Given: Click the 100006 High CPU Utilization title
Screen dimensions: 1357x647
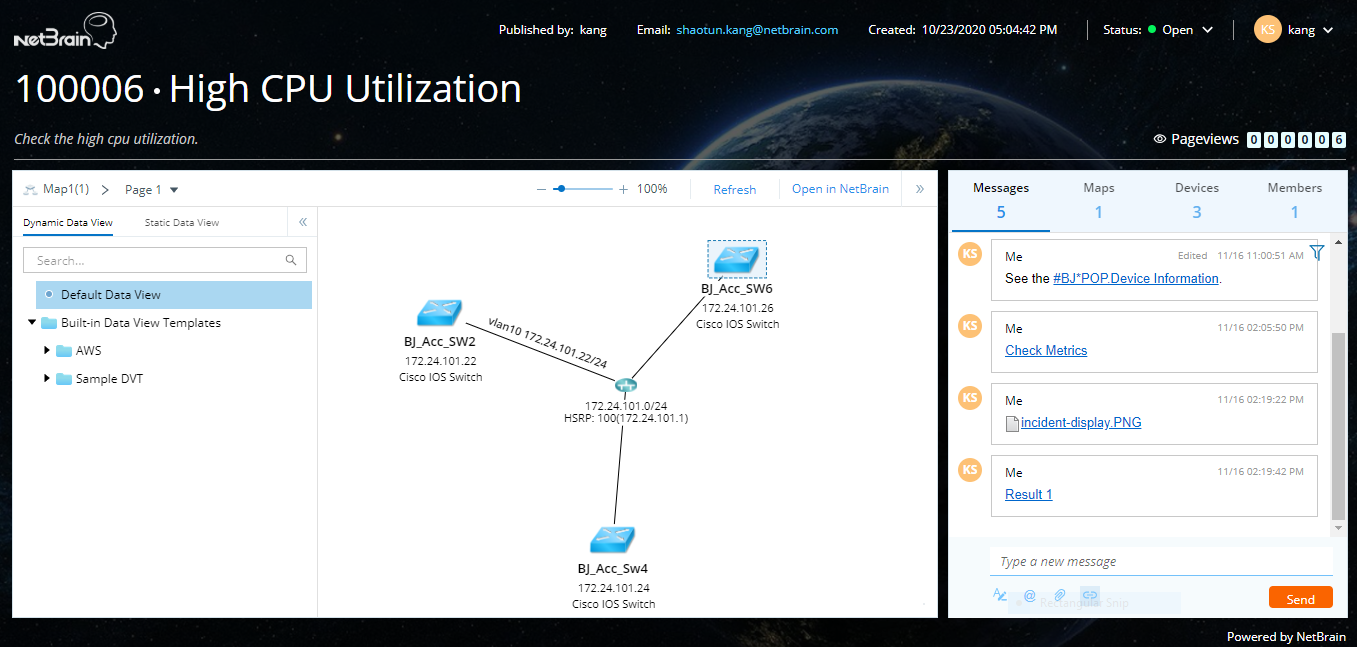Looking at the screenshot, I should click(268, 89).
